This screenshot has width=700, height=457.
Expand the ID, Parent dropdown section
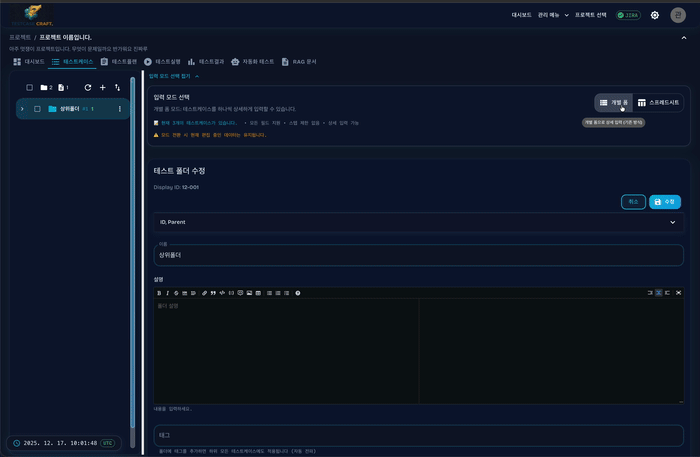pyautogui.click(x=419, y=222)
